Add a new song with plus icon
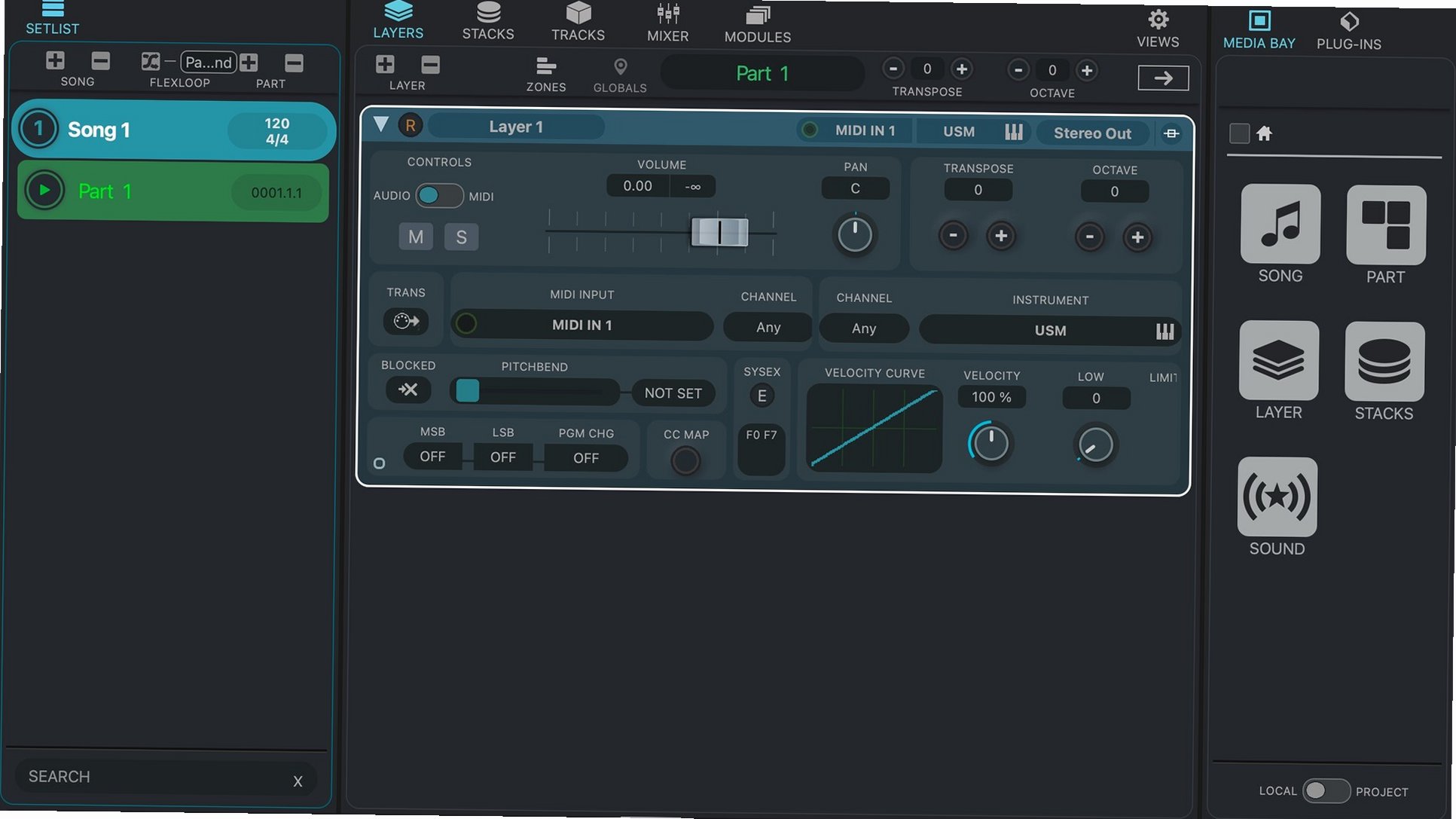The height and width of the screenshot is (819, 1456). (x=55, y=60)
